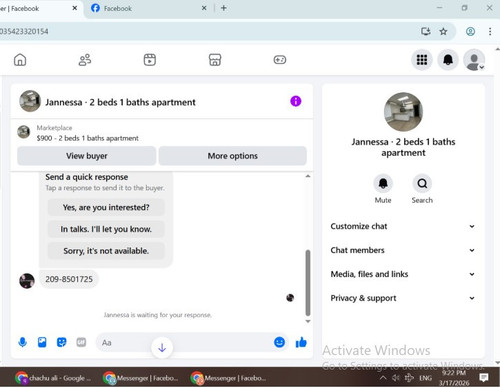Open the Chrome profile icon
The image size is (500, 388).
pyautogui.click(x=470, y=31)
